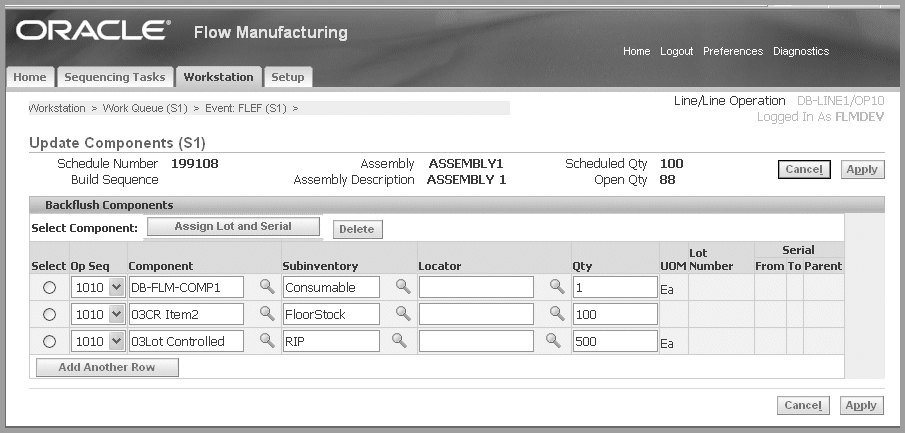Search subinventory next to RIP field
Screen dimensions: 905x433
pyautogui.click(x=399, y=341)
